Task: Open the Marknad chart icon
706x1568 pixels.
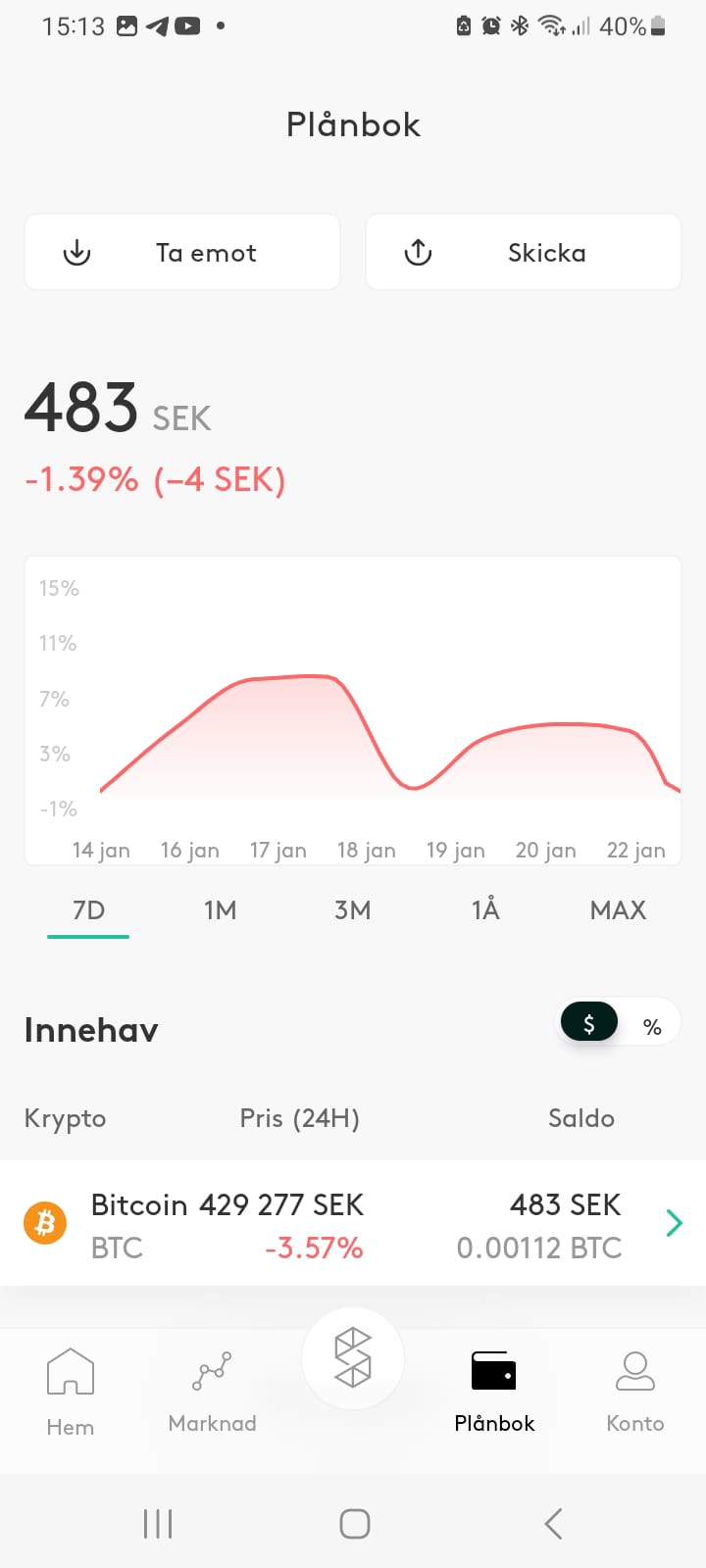Action: coord(212,1372)
